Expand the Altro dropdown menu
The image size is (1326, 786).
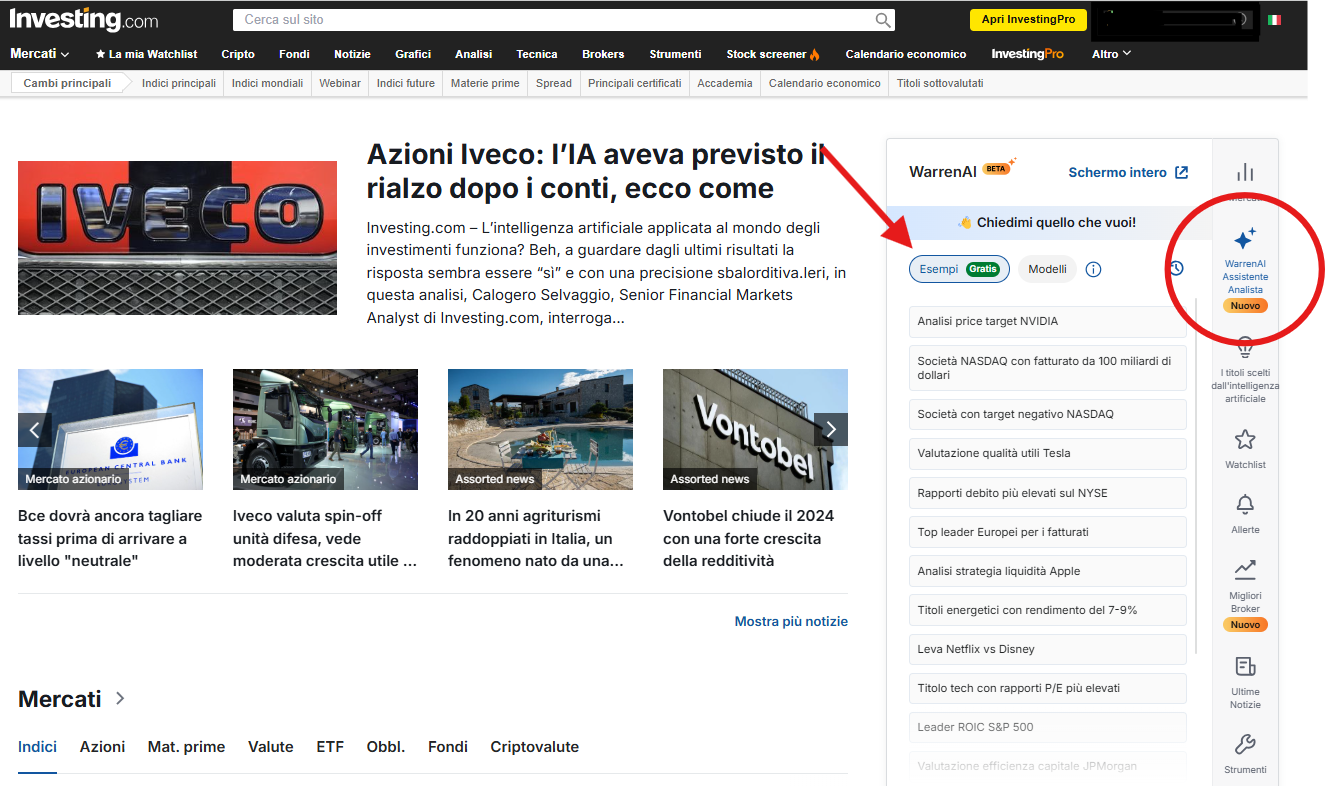(x=1111, y=54)
